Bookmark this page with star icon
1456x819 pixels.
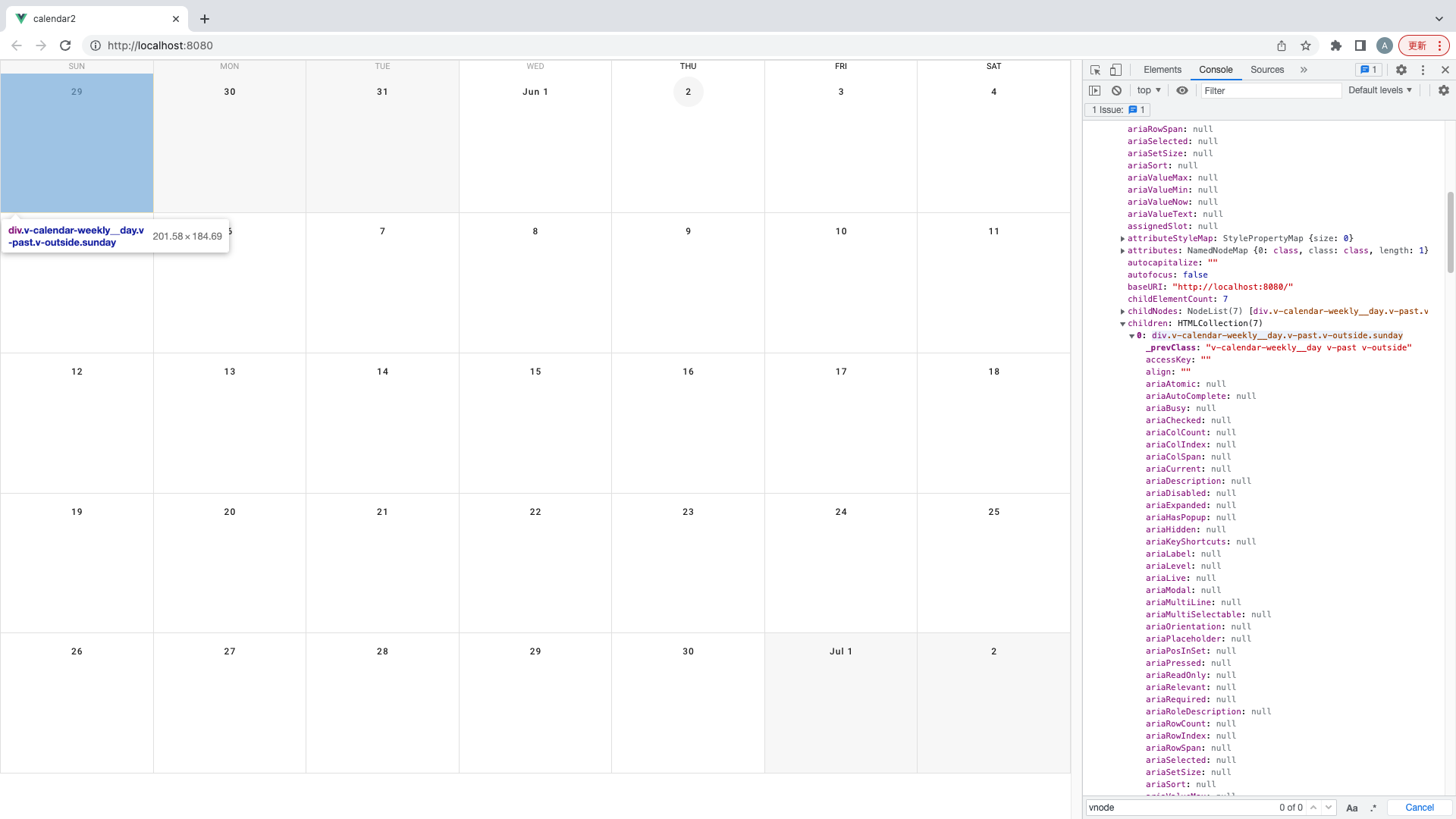coord(1306,45)
